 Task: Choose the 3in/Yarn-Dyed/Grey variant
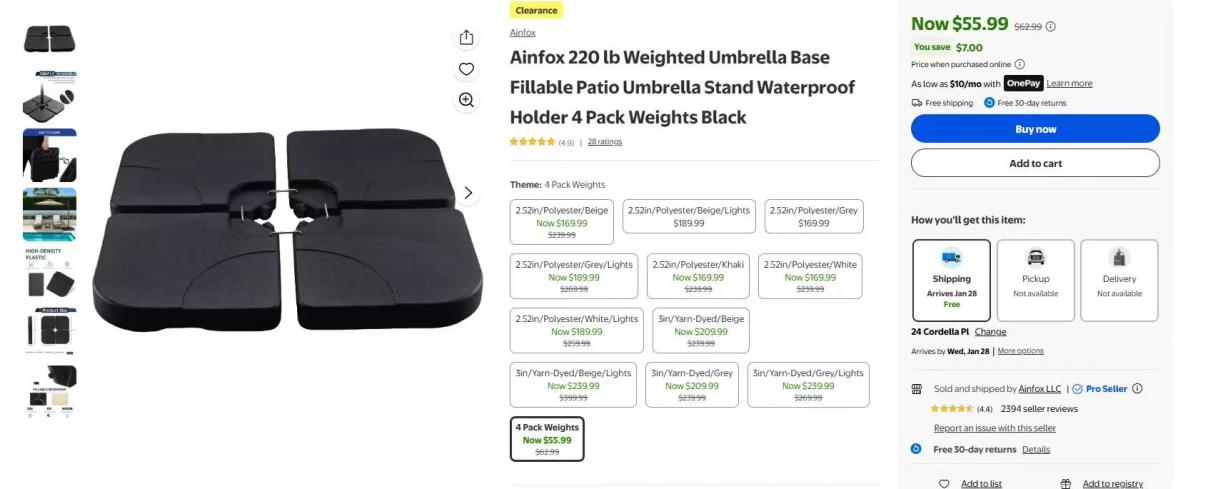pos(692,385)
